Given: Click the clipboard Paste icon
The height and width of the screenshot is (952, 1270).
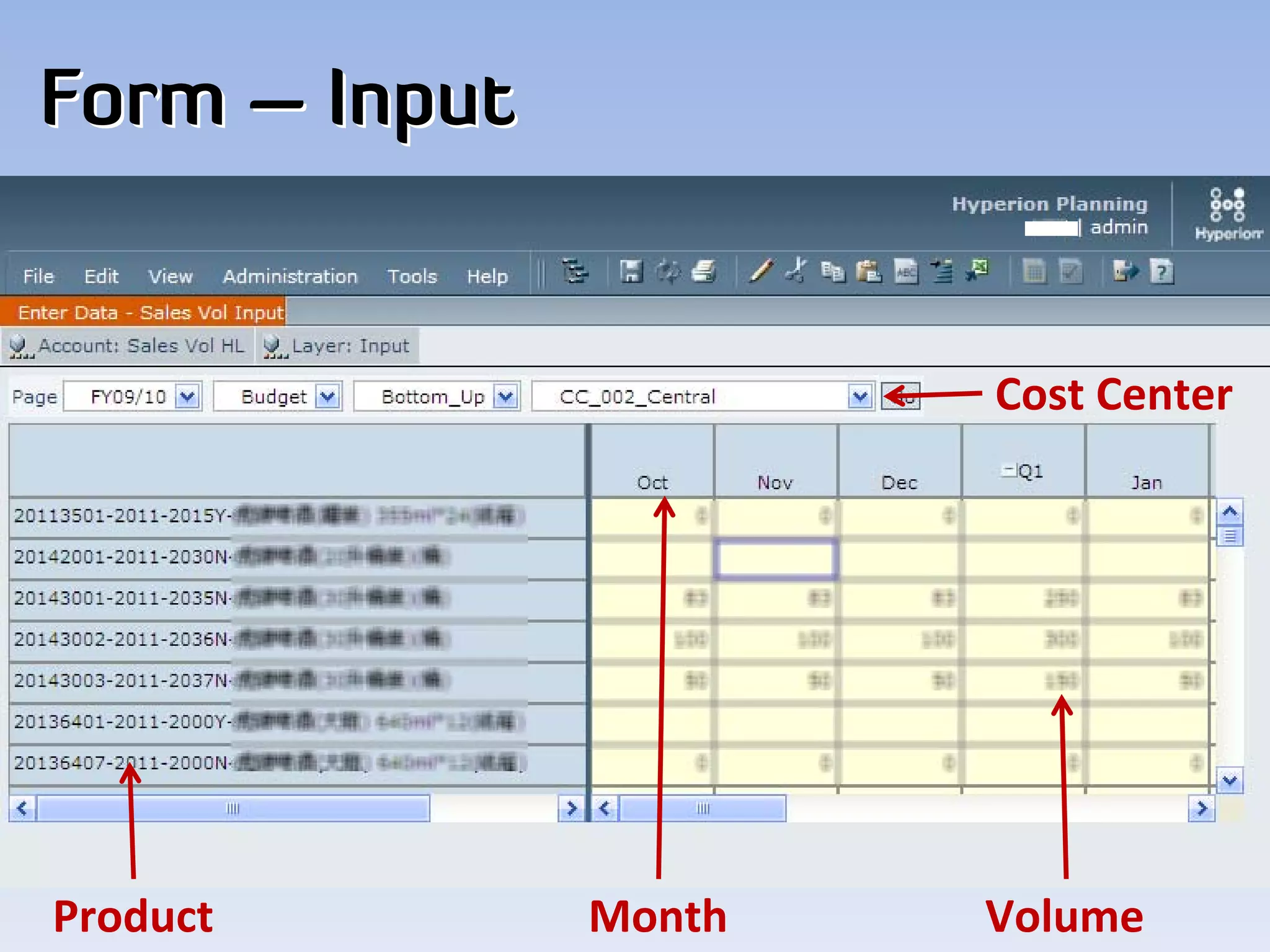Looking at the screenshot, I should point(869,271).
